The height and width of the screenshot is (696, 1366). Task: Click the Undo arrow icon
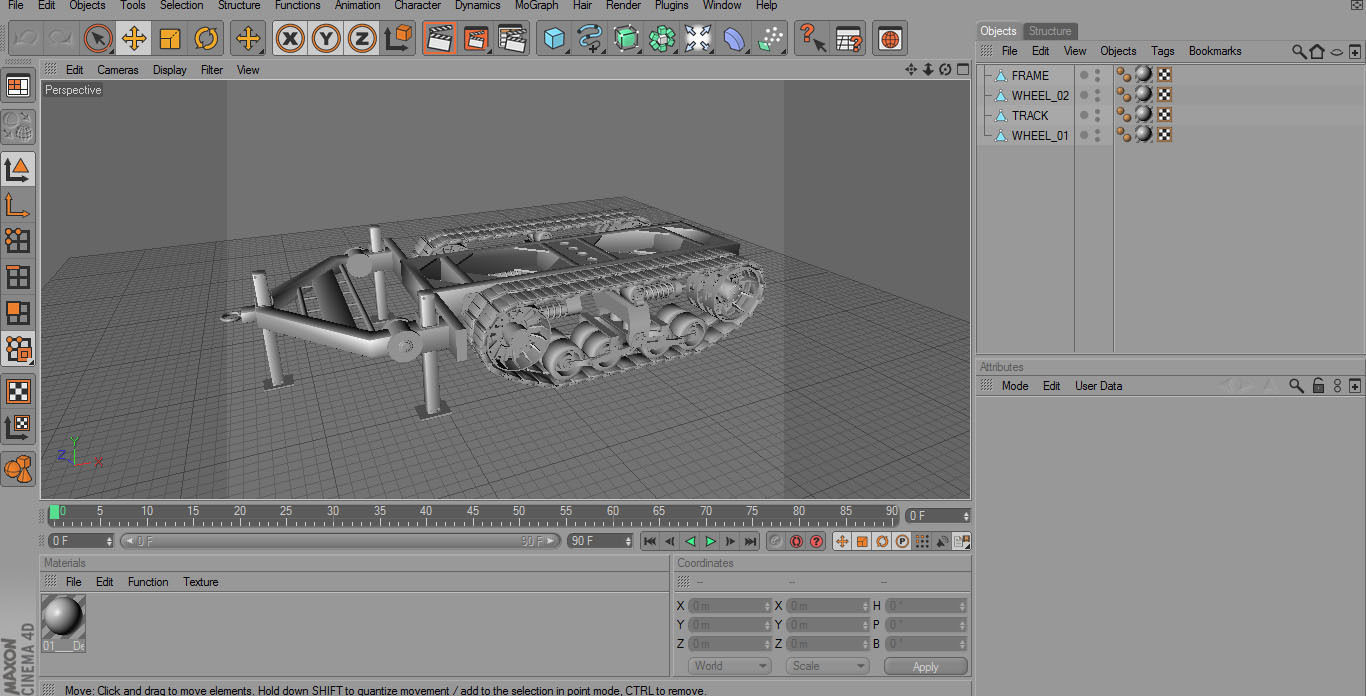click(25, 39)
